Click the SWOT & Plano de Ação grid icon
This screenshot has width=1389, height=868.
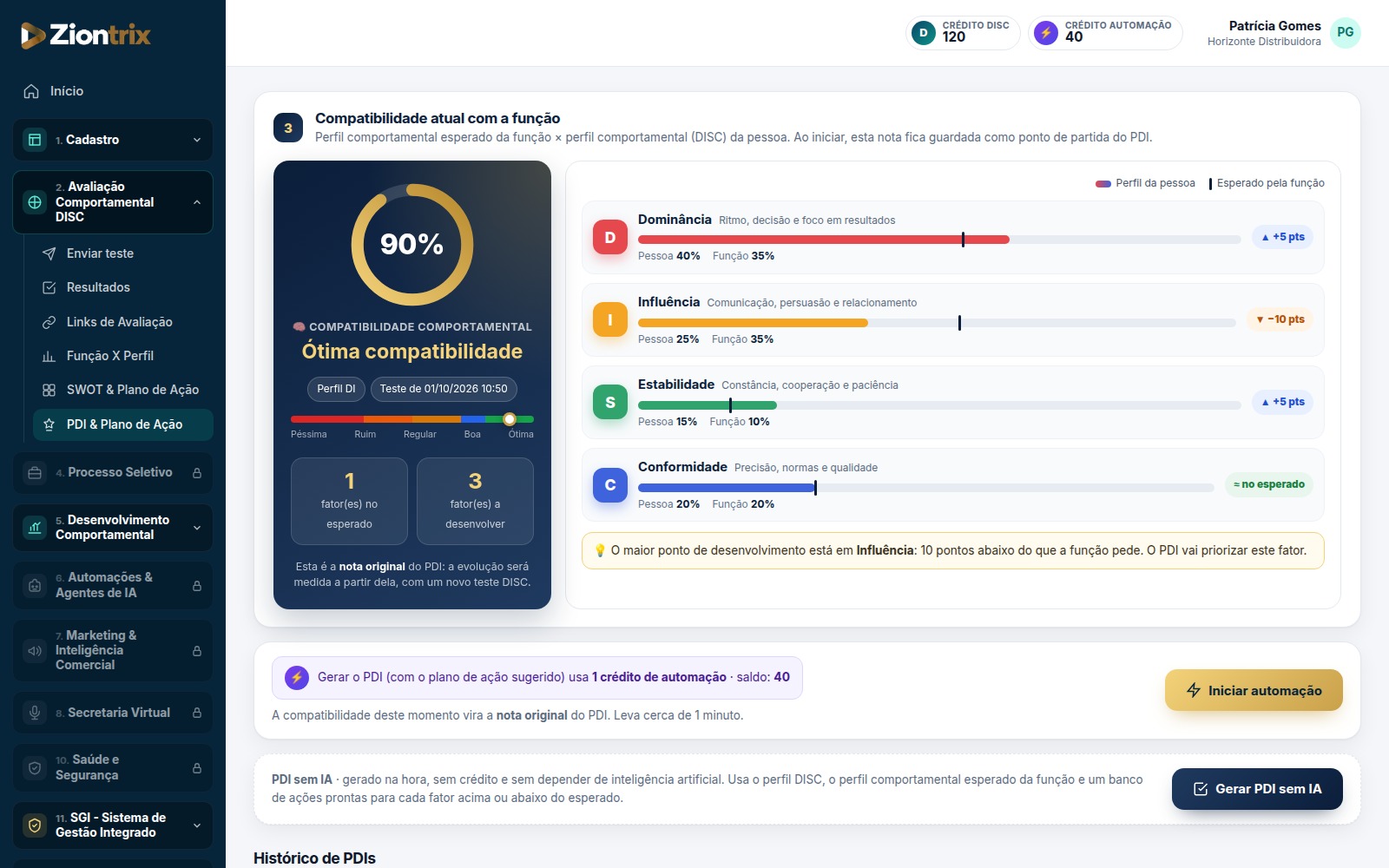(x=49, y=390)
